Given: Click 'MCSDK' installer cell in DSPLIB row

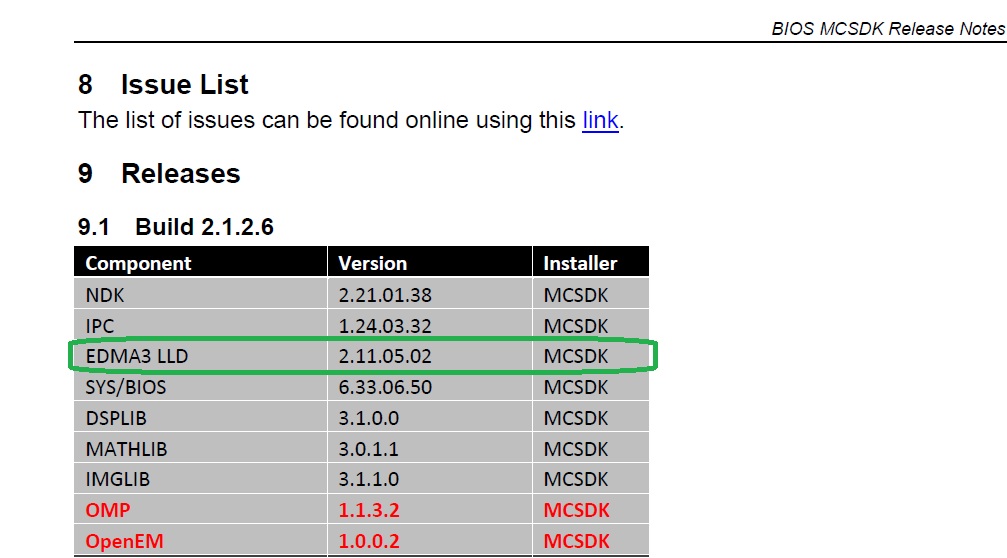Looking at the screenshot, I should click(590, 417).
